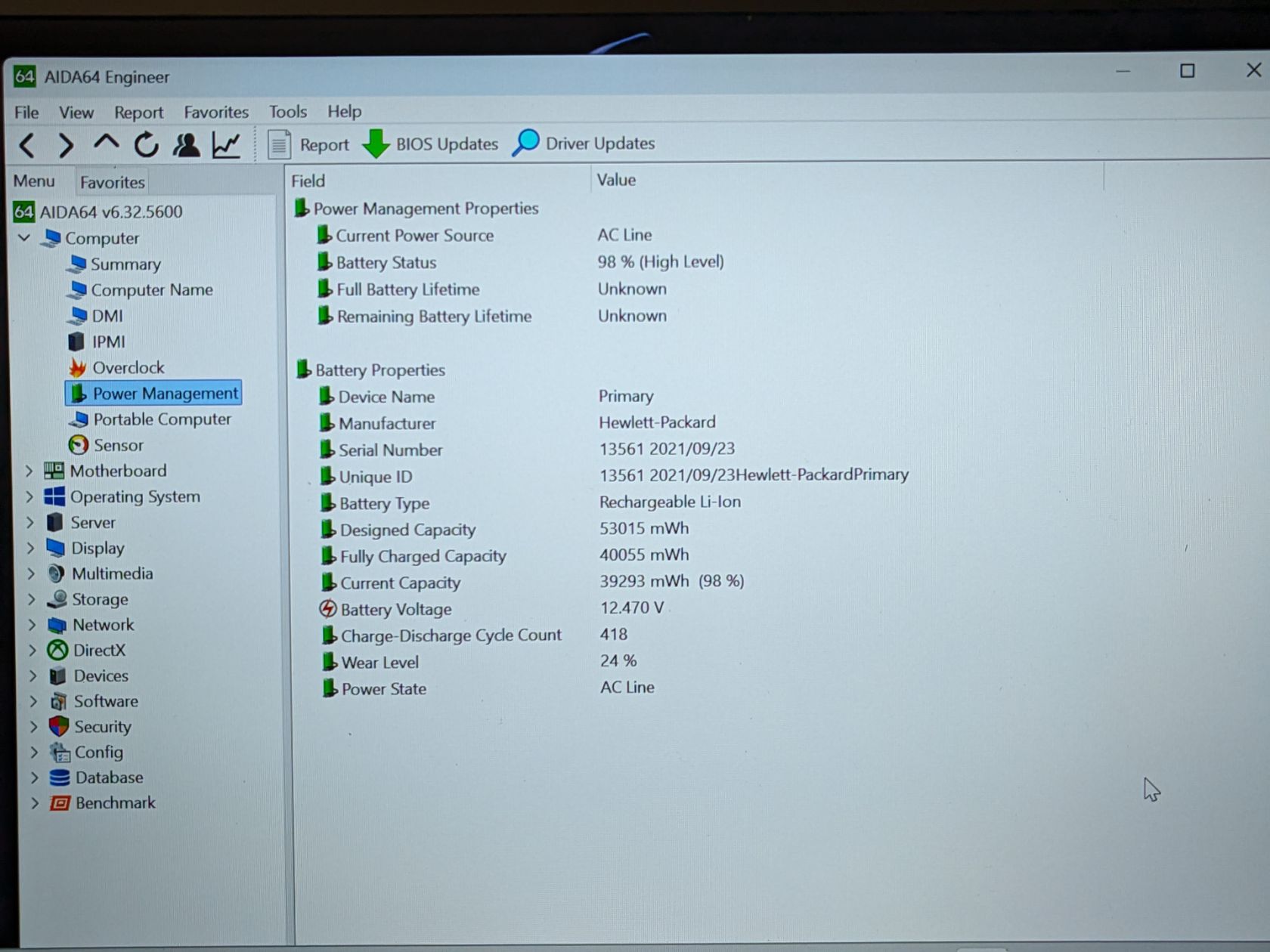Switch to the Menu tab
Screen dimensions: 1270x952
point(34,181)
